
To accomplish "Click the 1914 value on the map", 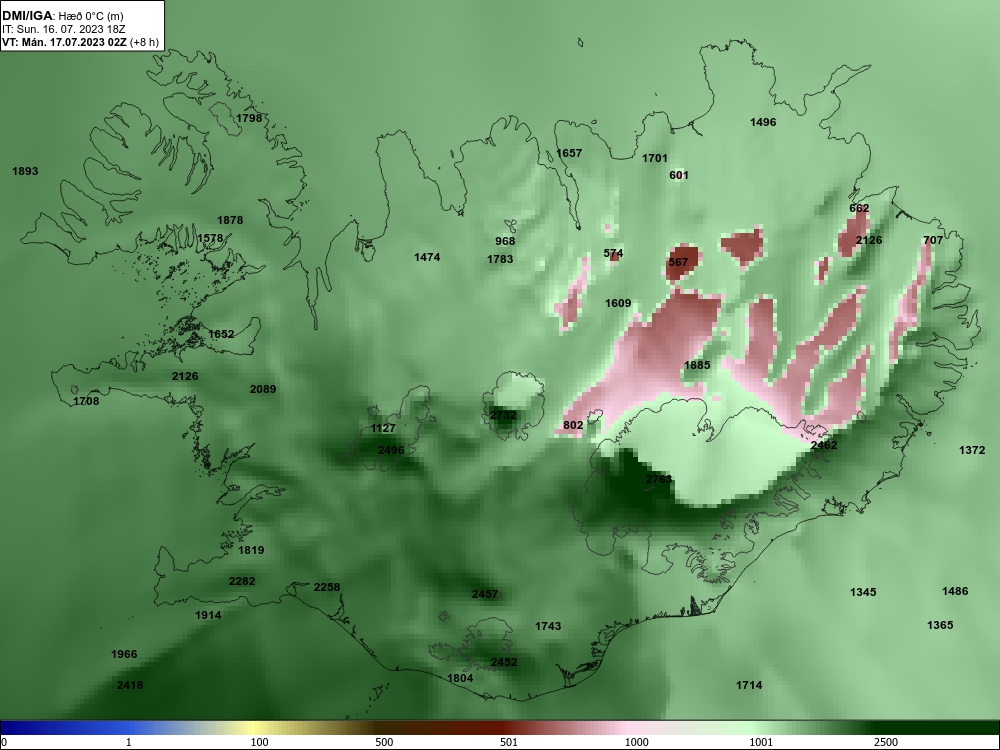I will point(208,615).
